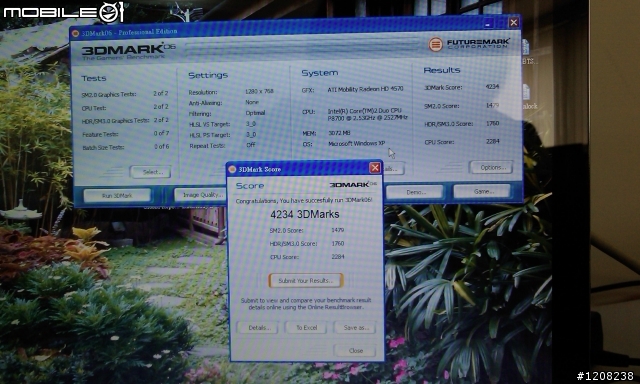Screen dimensions: 640x384
Task: Export results with To Excel button
Action: click(306, 327)
